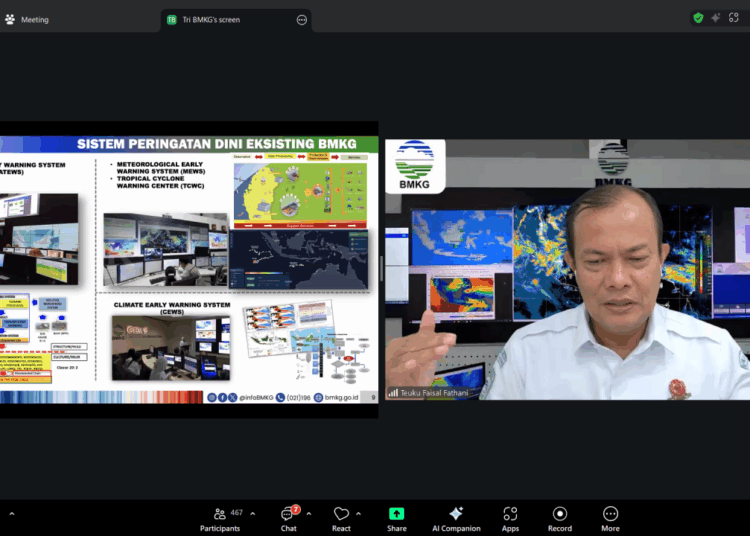The image size is (750, 536).
Task: Open the React menu
Action: [x=341, y=519]
